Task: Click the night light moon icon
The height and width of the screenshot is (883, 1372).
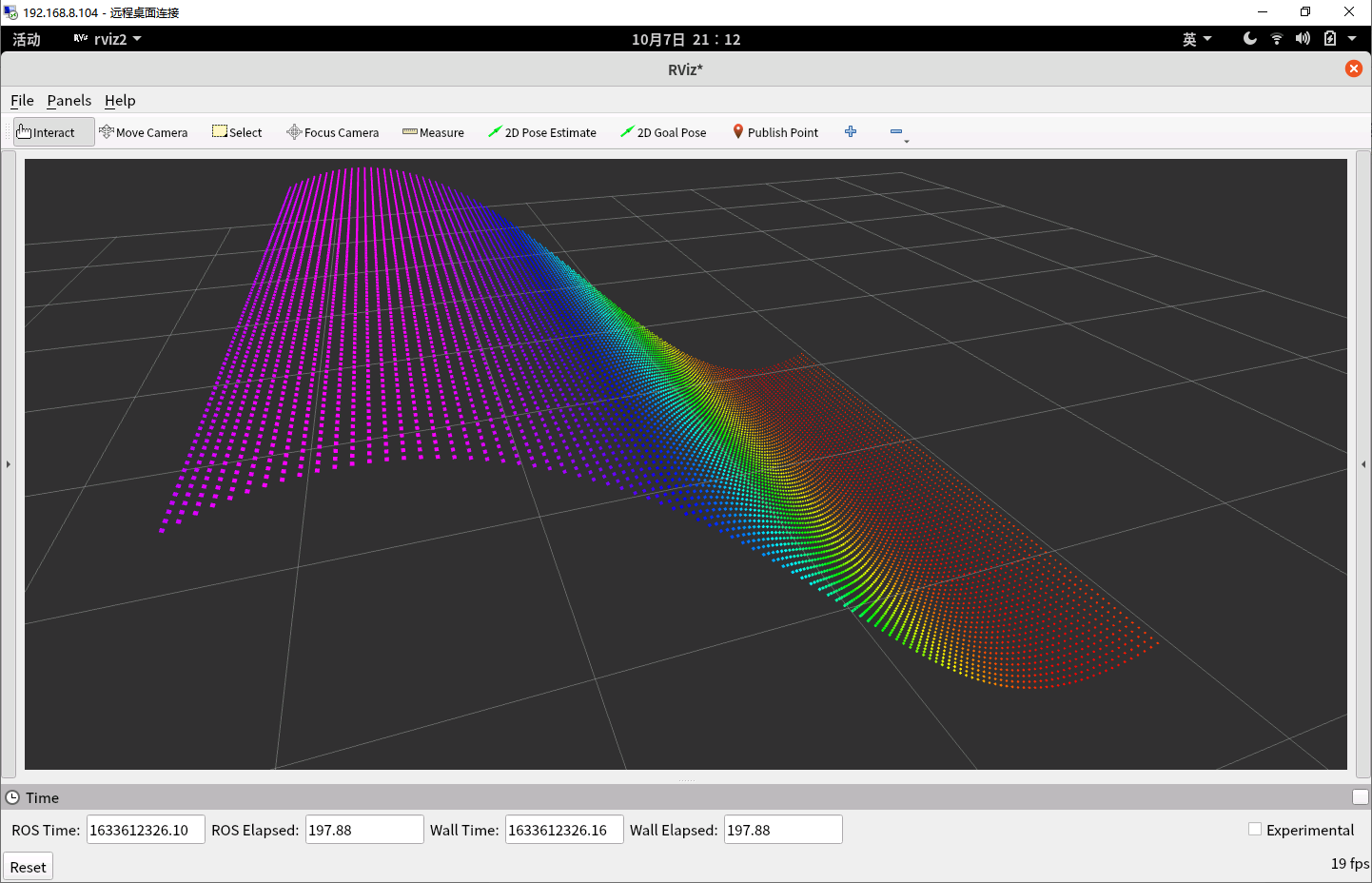Action: click(1250, 39)
